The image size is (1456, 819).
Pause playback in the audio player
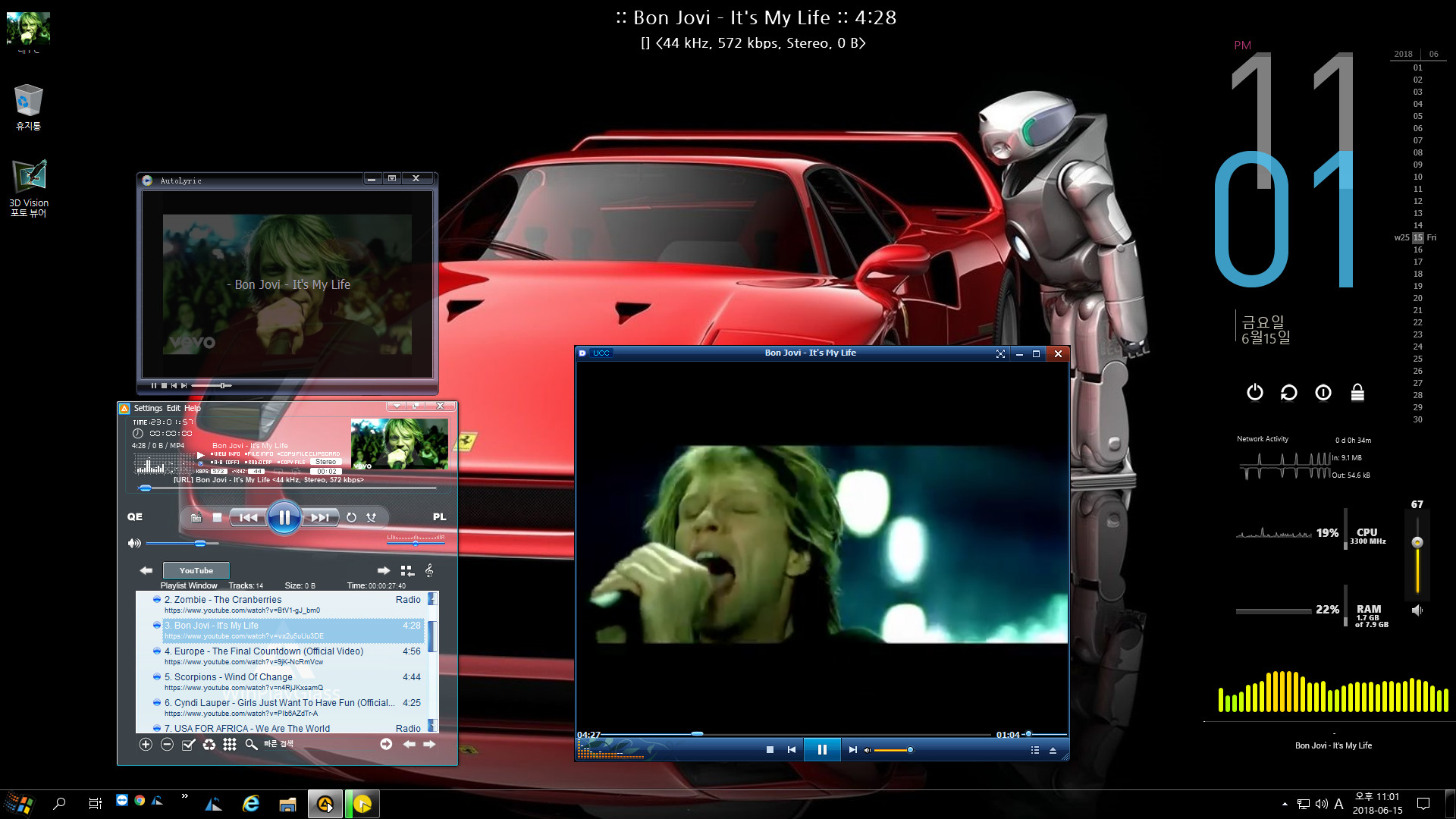(x=284, y=517)
